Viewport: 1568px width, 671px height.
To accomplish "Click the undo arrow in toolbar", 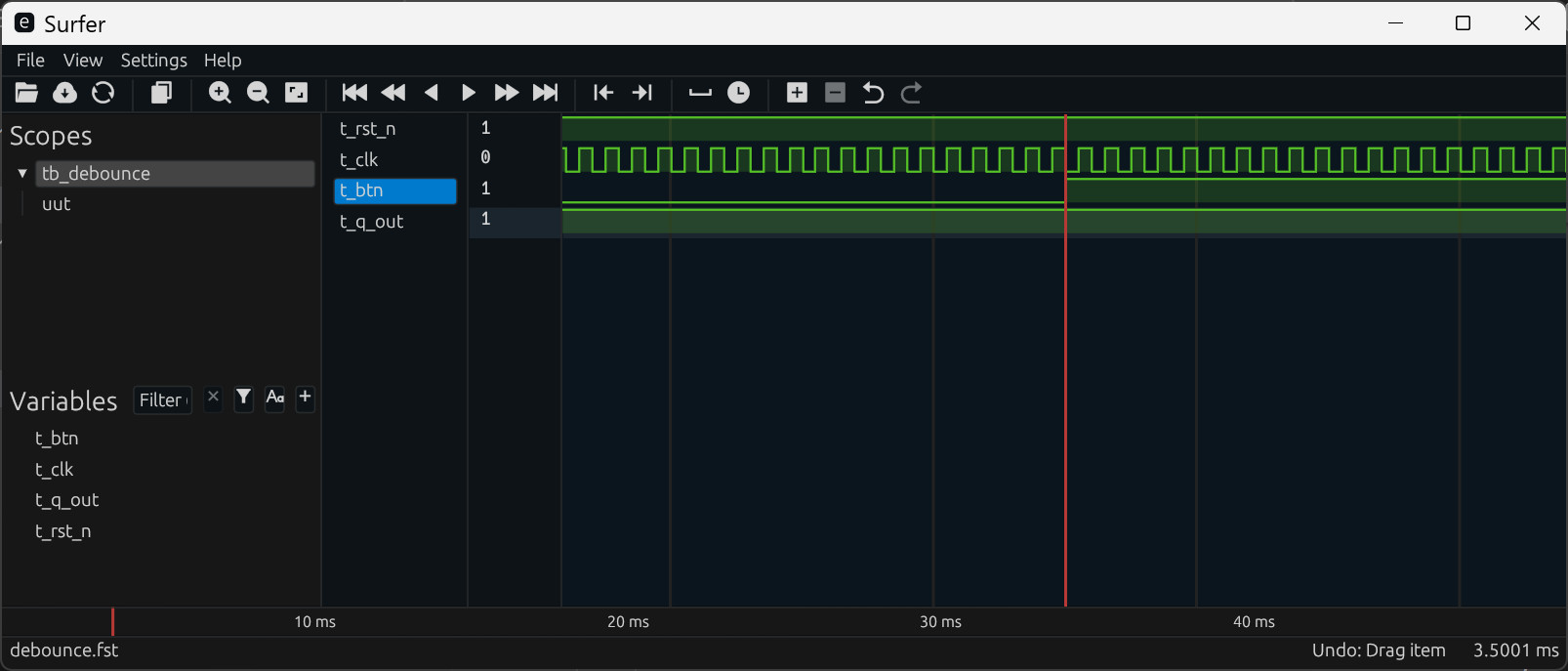I will tap(873, 93).
